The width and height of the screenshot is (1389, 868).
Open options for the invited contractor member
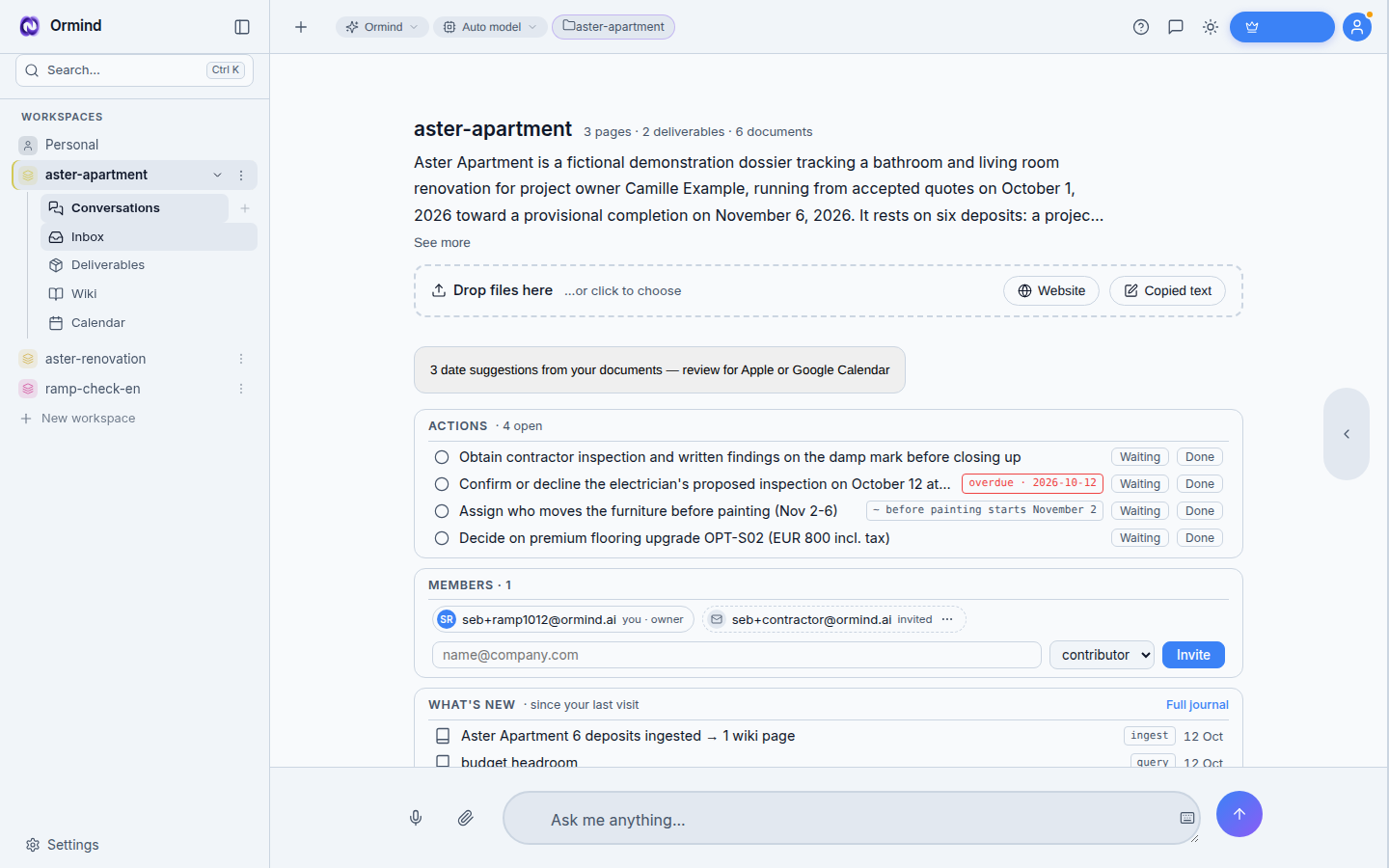[x=947, y=619]
